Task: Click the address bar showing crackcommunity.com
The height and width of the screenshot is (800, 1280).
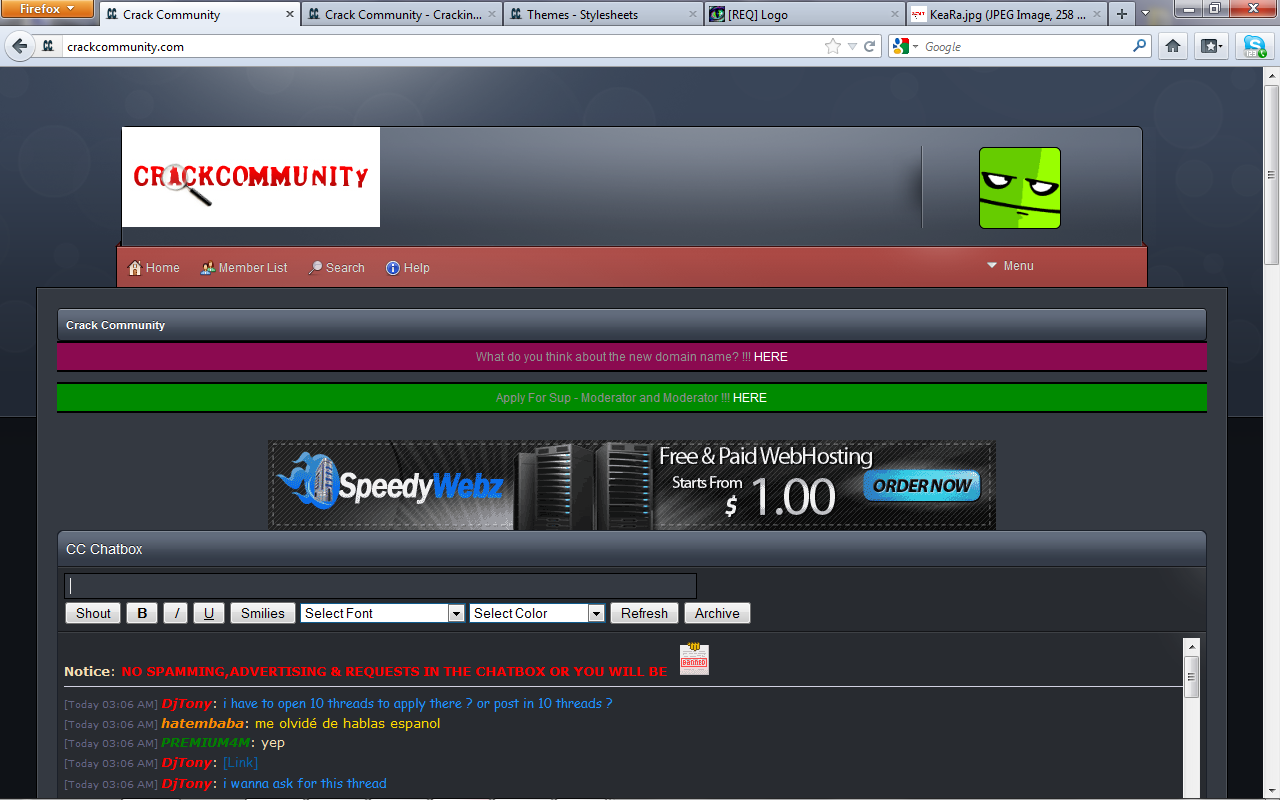Action: [x=440, y=46]
